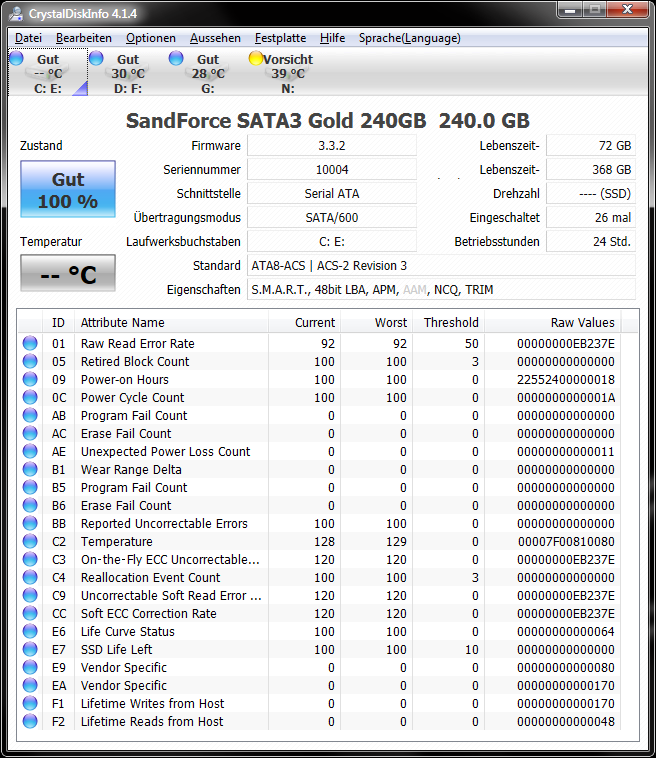Image resolution: width=657 pixels, height=758 pixels.
Task: Click status icon for AC Erase Fail Count
Action: coord(30,433)
